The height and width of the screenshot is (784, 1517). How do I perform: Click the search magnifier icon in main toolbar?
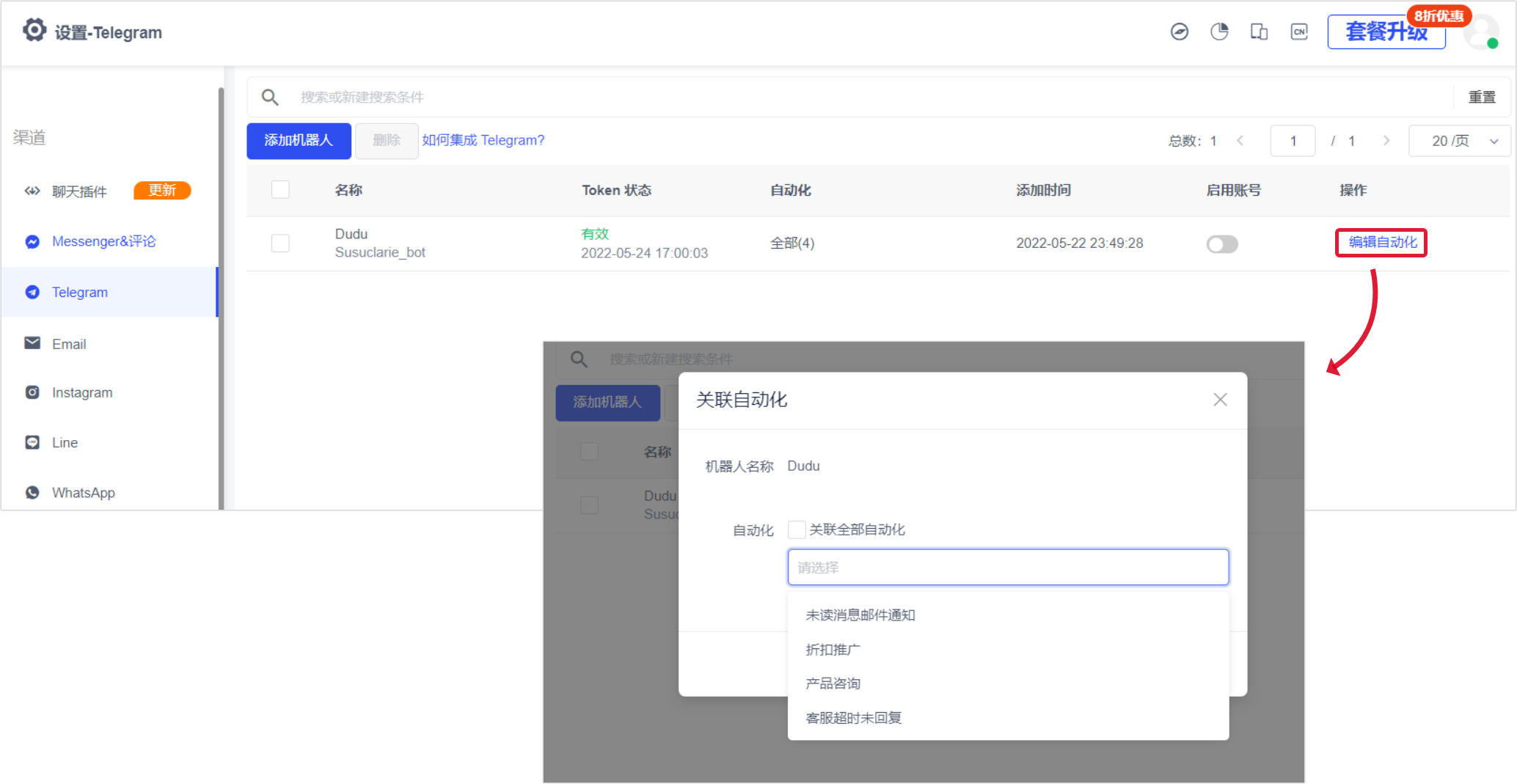270,97
